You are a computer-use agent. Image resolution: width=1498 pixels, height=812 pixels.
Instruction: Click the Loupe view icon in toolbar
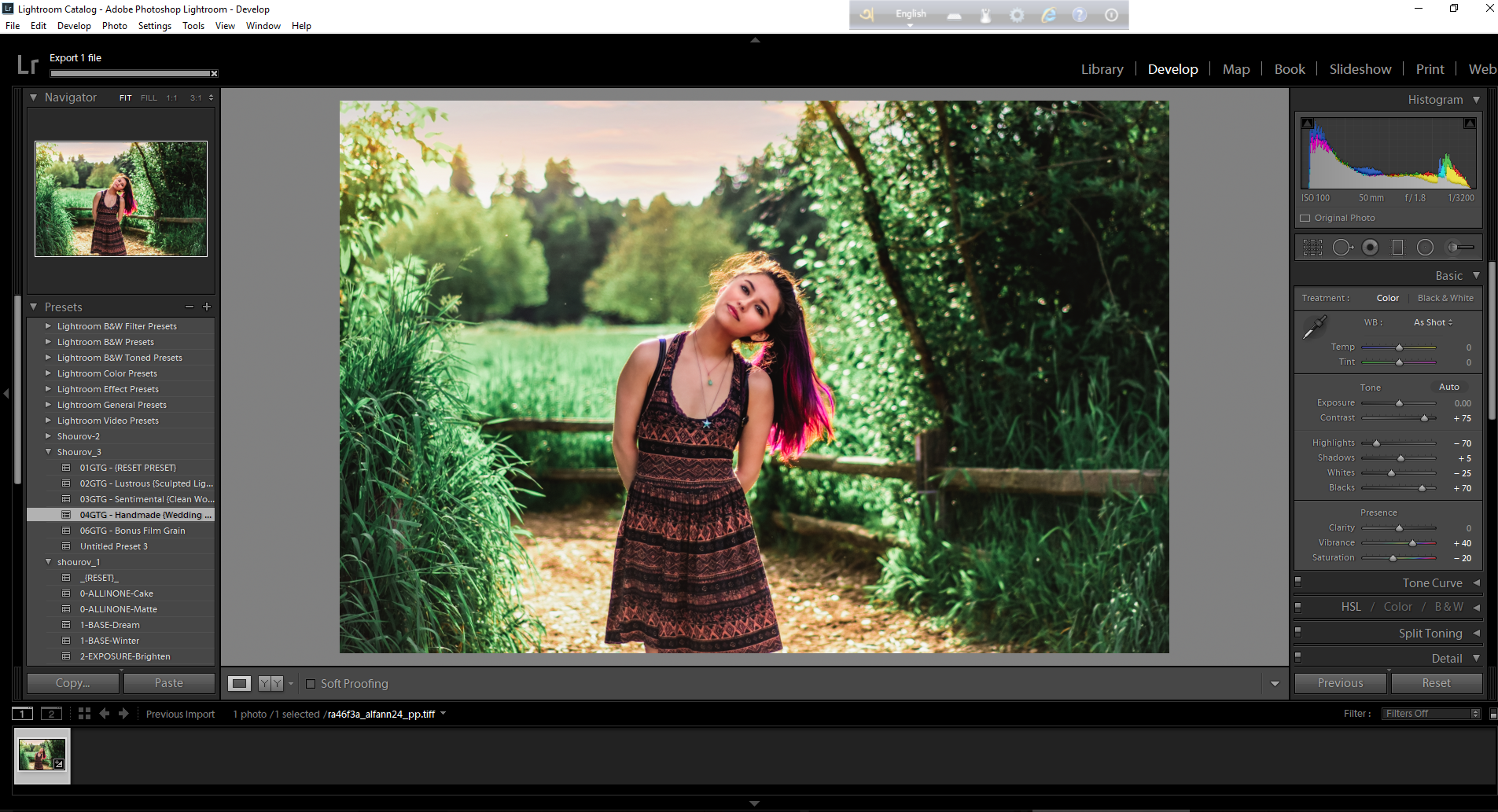(239, 683)
